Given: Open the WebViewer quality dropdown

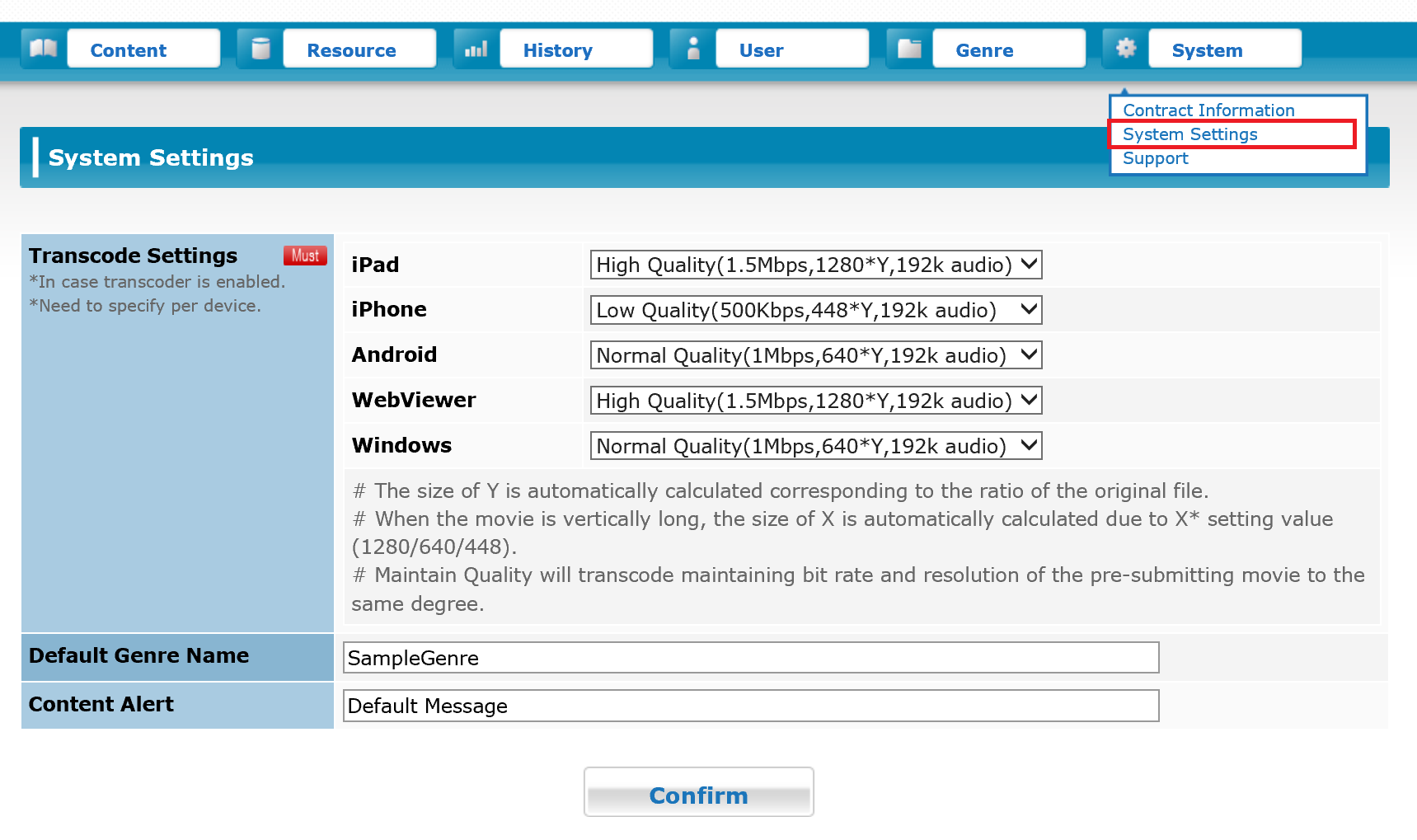Looking at the screenshot, I should pos(815,401).
